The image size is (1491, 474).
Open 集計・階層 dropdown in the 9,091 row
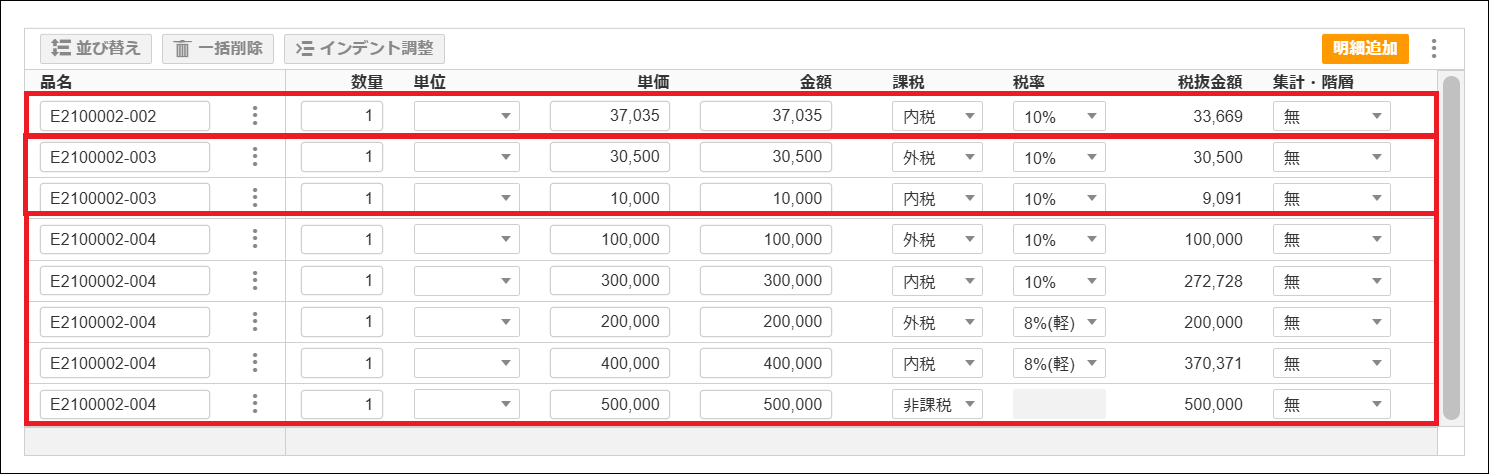pyautogui.click(x=1331, y=198)
